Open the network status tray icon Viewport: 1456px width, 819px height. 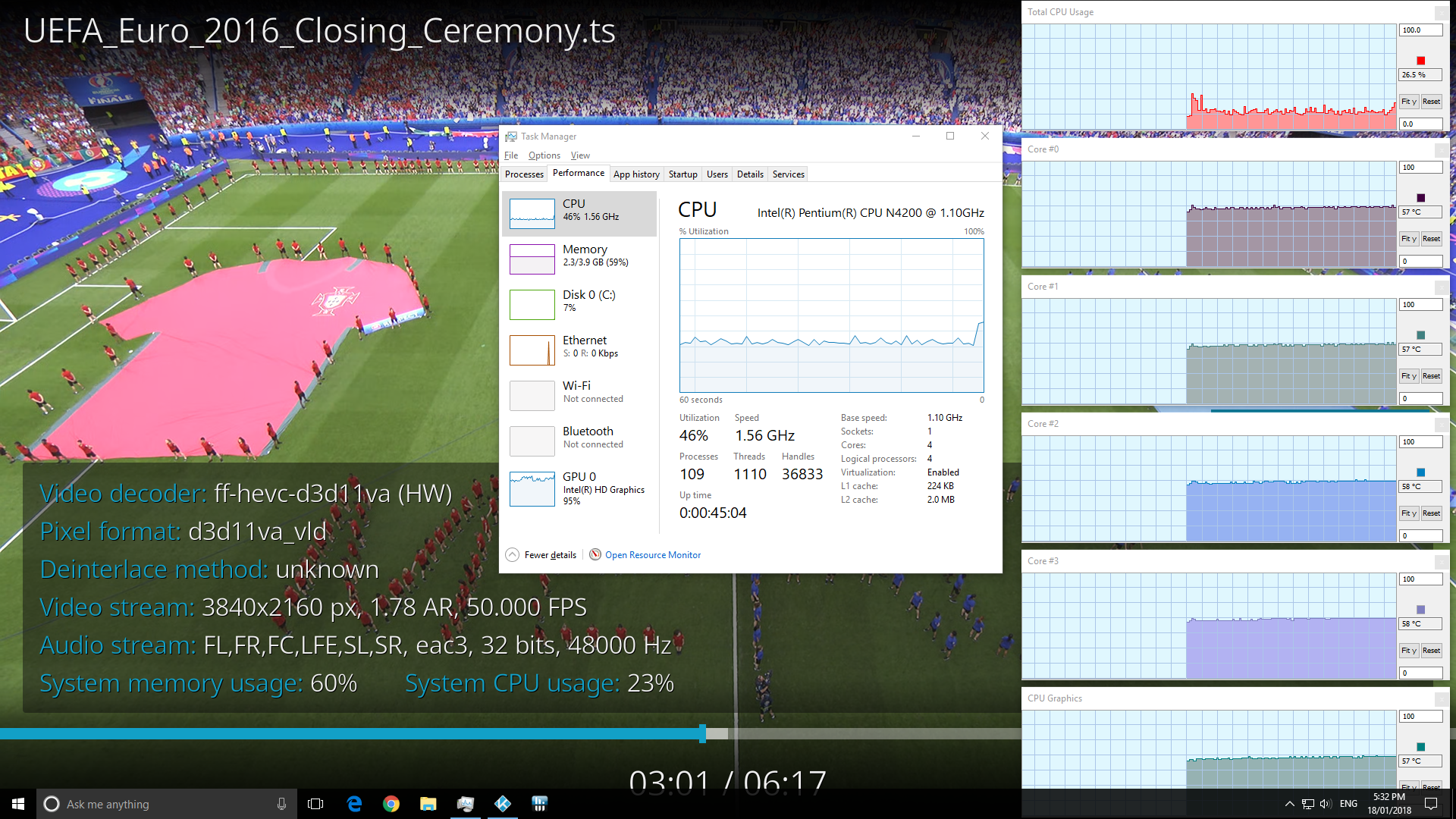[x=1308, y=804]
